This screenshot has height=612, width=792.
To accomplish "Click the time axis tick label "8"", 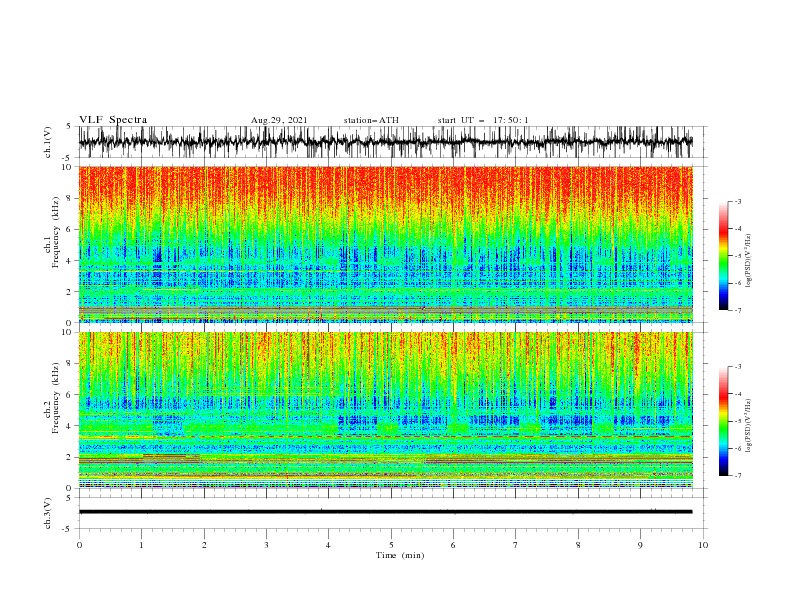I will tap(578, 545).
